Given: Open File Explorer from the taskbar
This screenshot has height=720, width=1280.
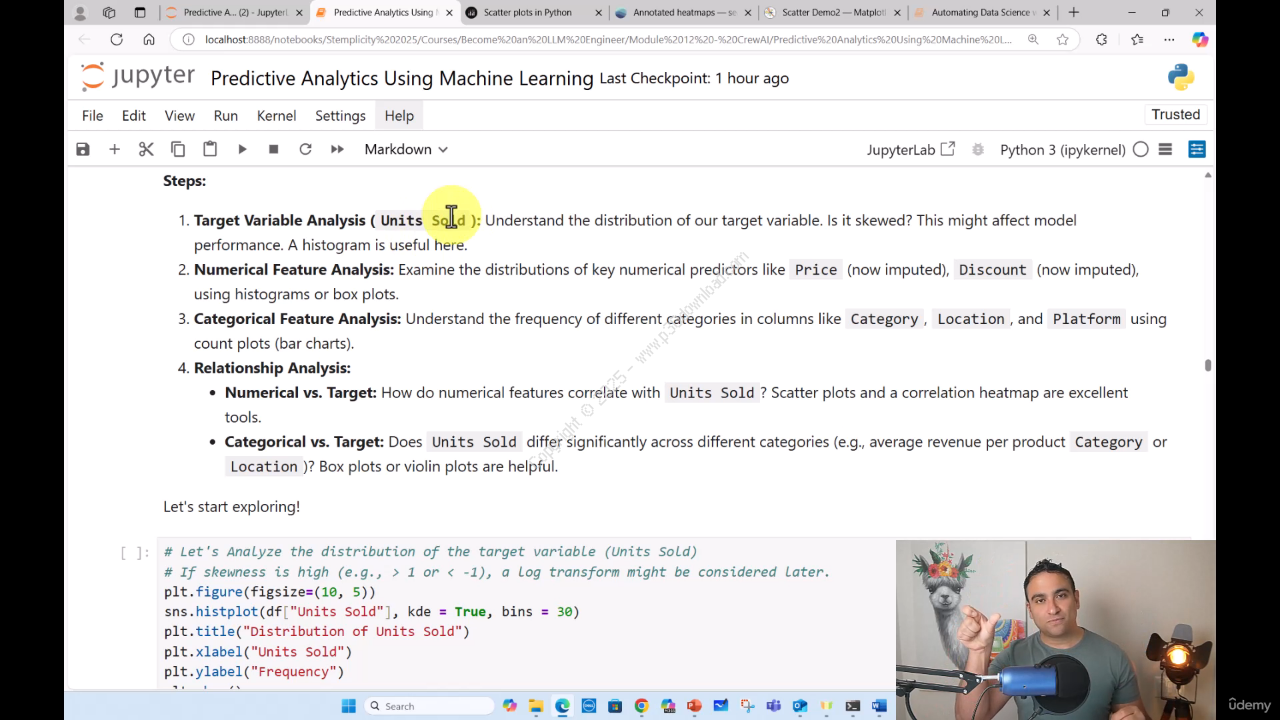Looking at the screenshot, I should point(536,706).
